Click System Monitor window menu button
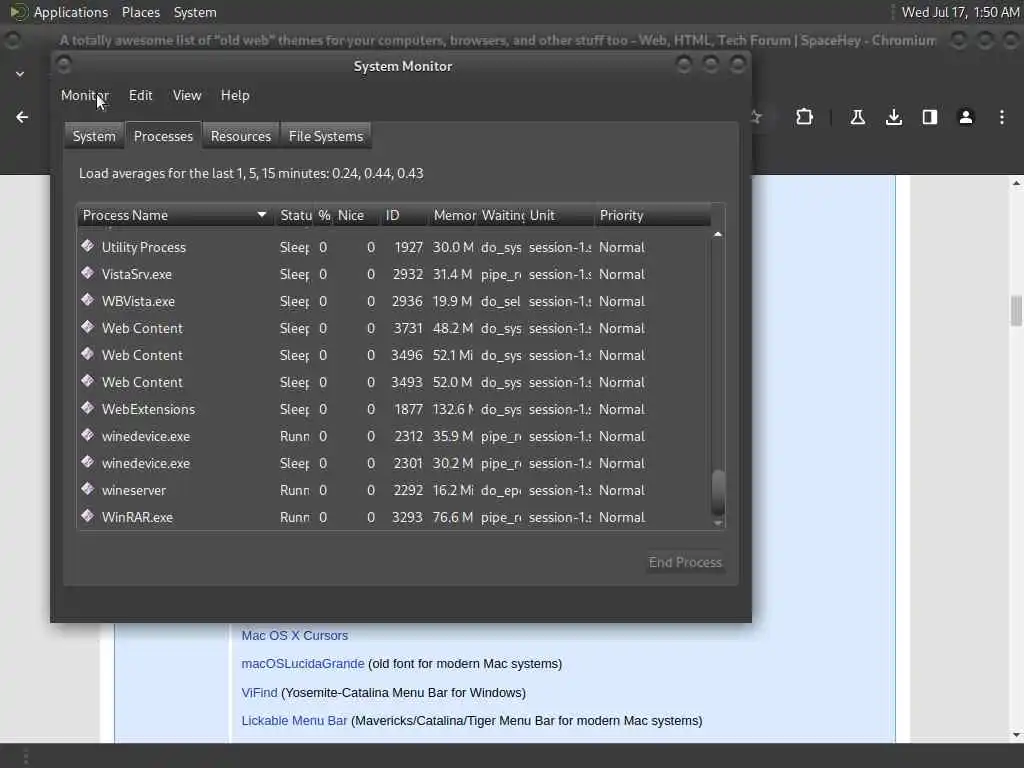The width and height of the screenshot is (1024, 768). (64, 64)
